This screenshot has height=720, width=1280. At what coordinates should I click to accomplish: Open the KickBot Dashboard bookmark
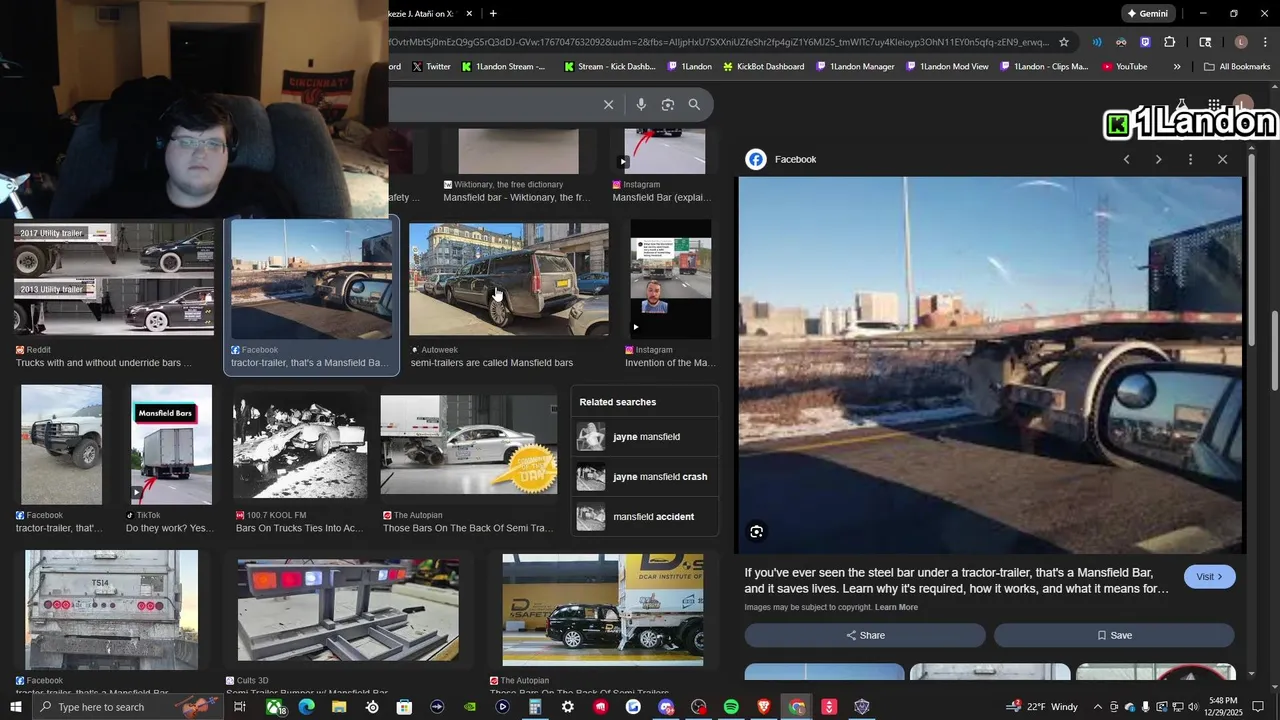[x=763, y=66]
